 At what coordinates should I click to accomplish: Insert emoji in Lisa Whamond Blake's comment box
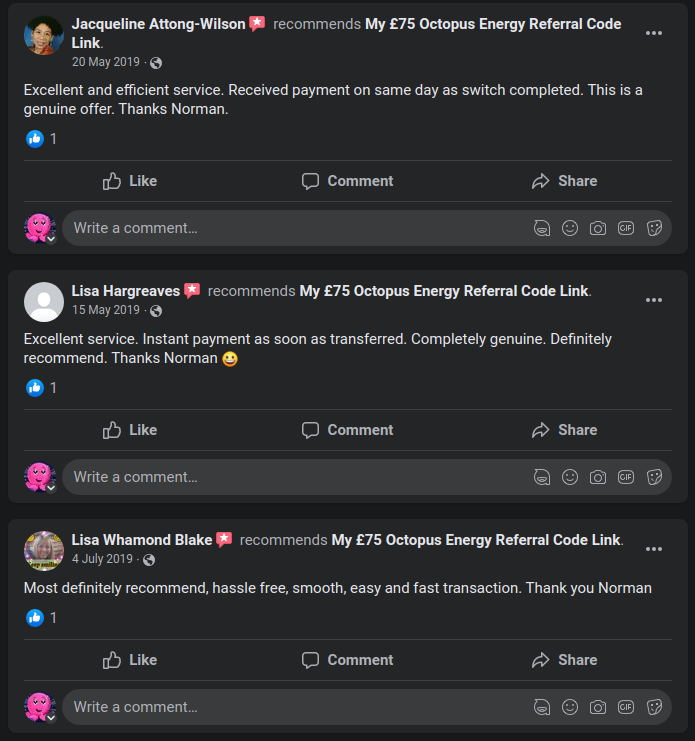(570, 707)
